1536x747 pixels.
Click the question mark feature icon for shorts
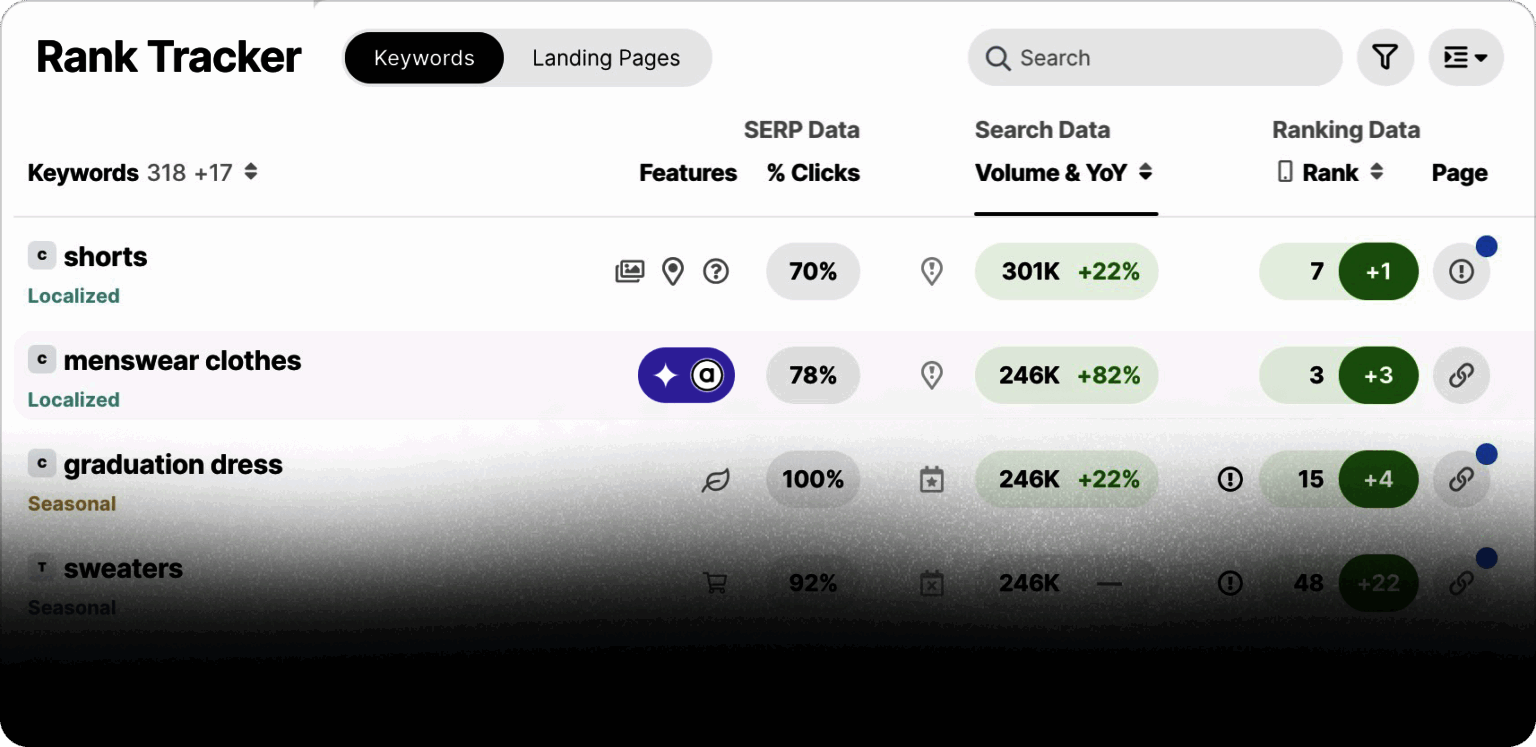tap(716, 271)
